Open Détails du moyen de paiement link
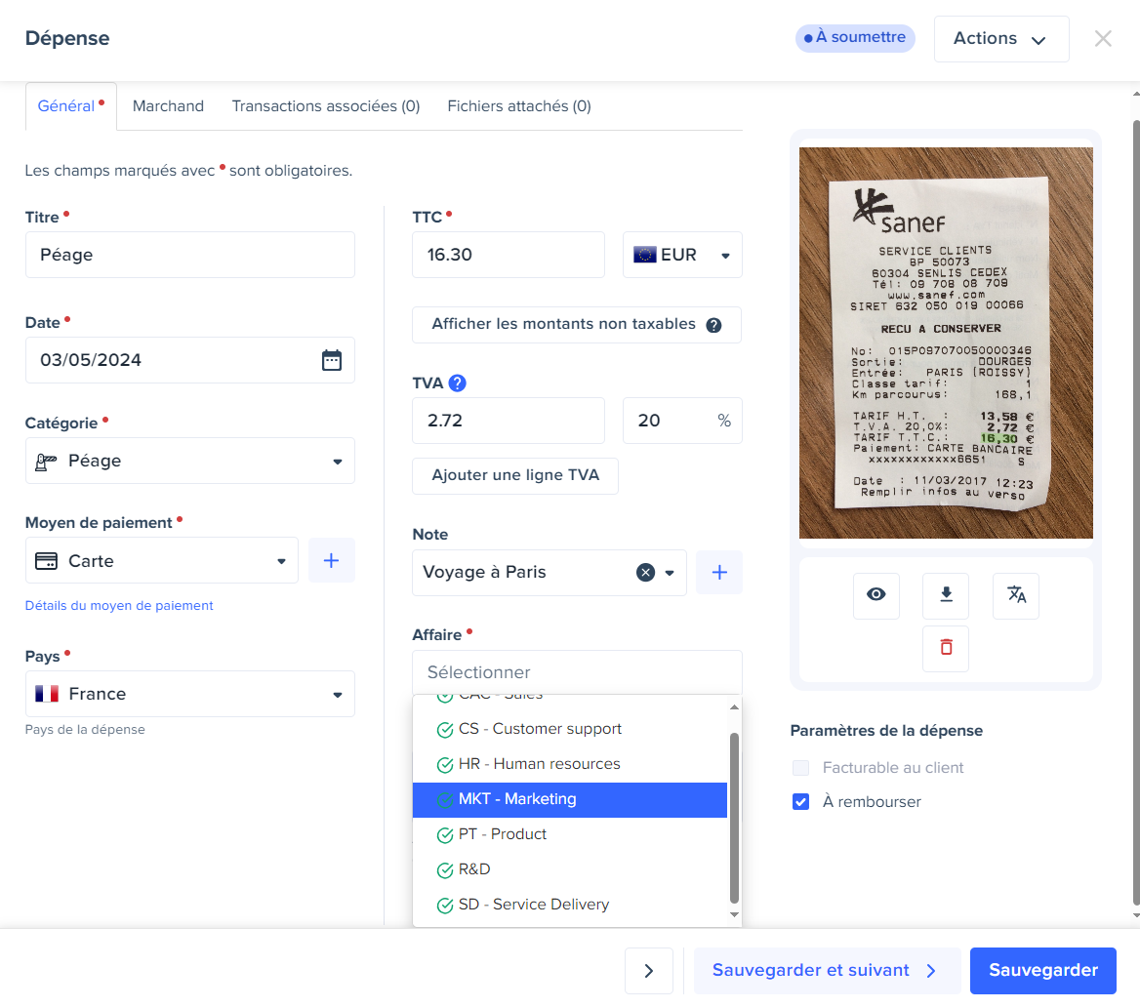Viewport: 1140px width, 1008px height. [119, 605]
